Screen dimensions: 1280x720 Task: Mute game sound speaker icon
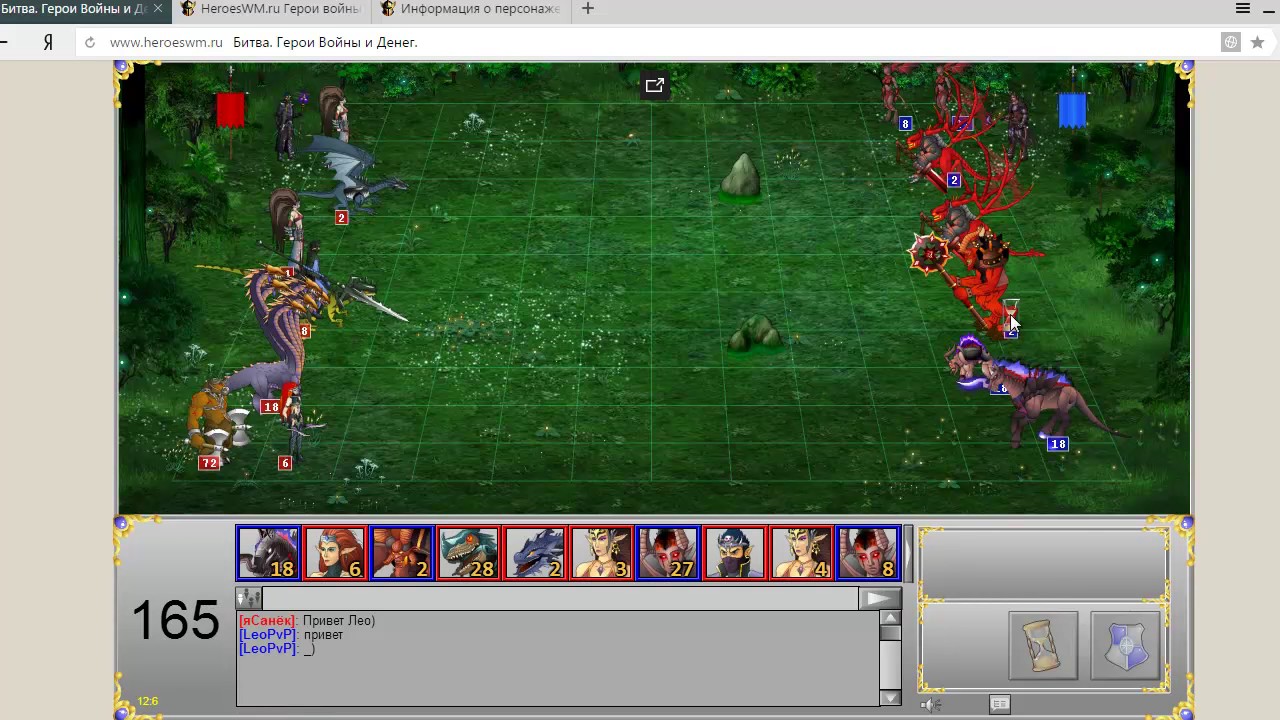coord(931,705)
